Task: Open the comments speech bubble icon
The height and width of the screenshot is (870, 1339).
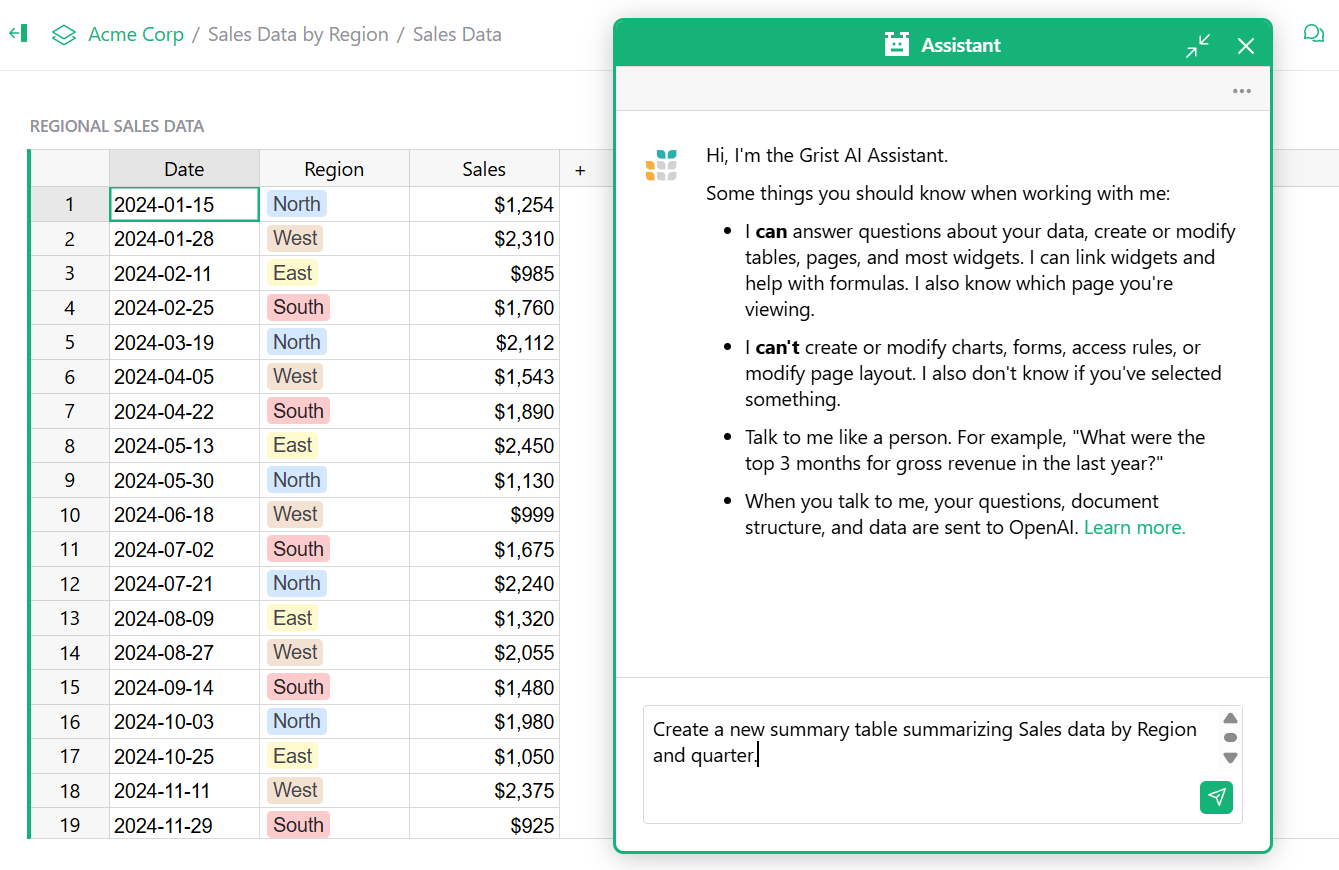Action: click(x=1313, y=34)
